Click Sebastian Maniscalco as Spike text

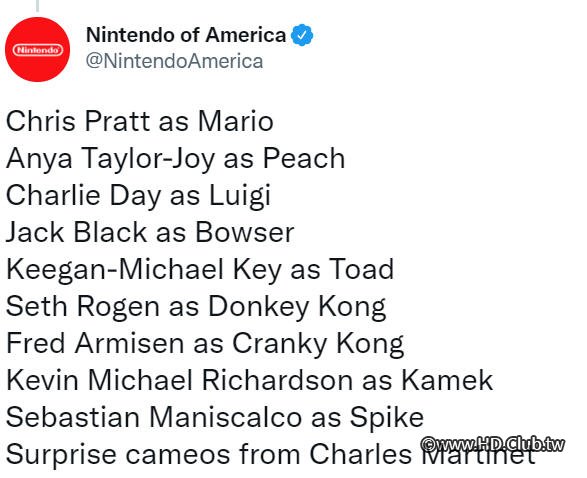coord(215,417)
